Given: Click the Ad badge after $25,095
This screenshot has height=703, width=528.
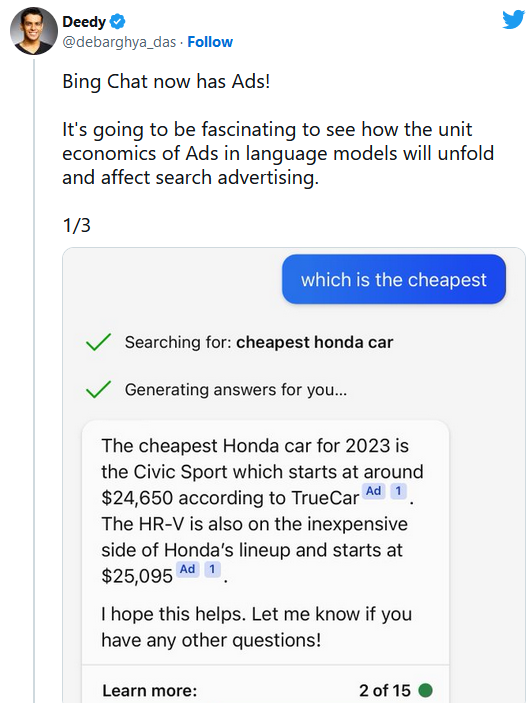Looking at the screenshot, I should pyautogui.click(x=187, y=569).
